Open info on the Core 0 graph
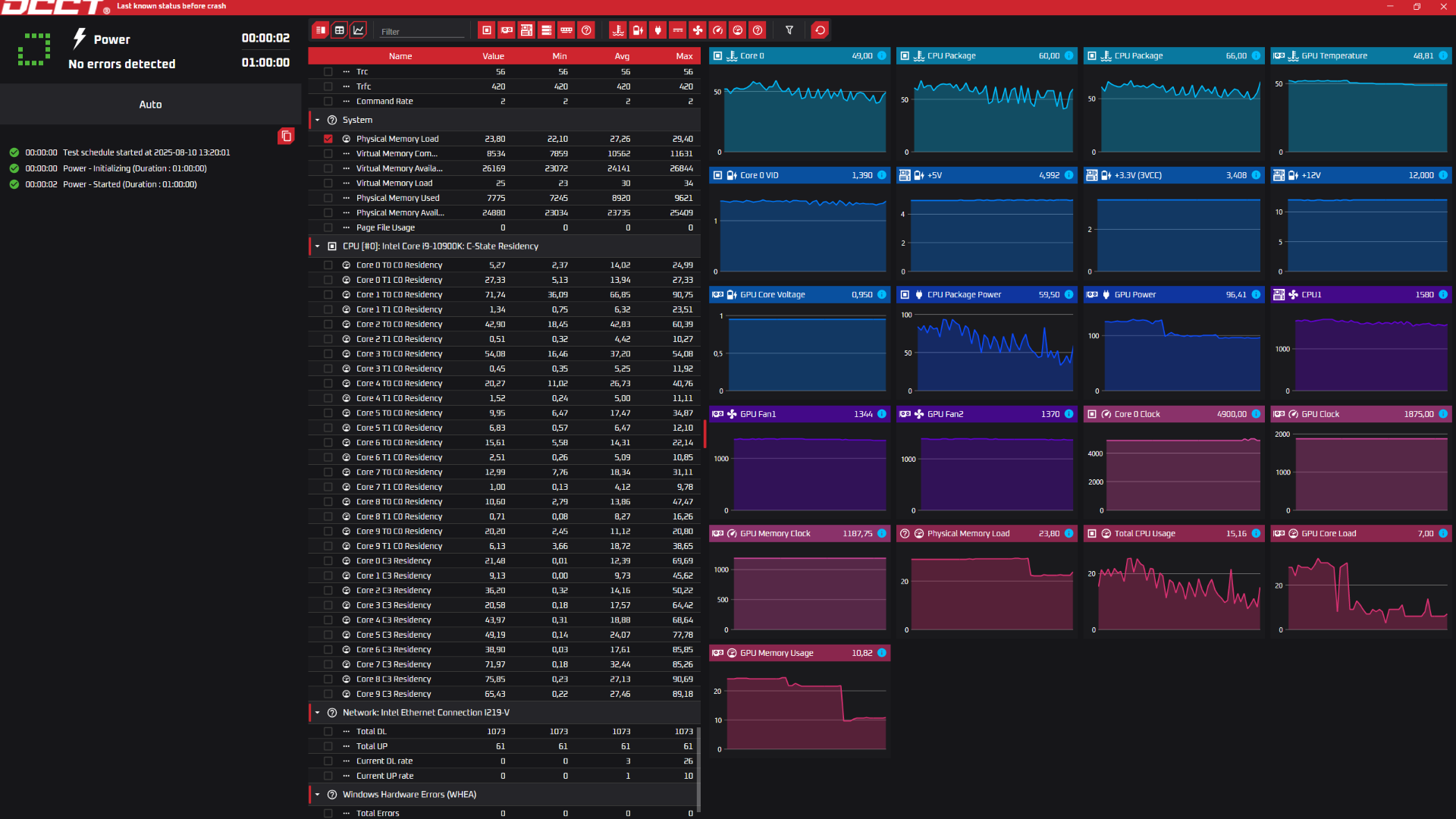 (x=882, y=56)
